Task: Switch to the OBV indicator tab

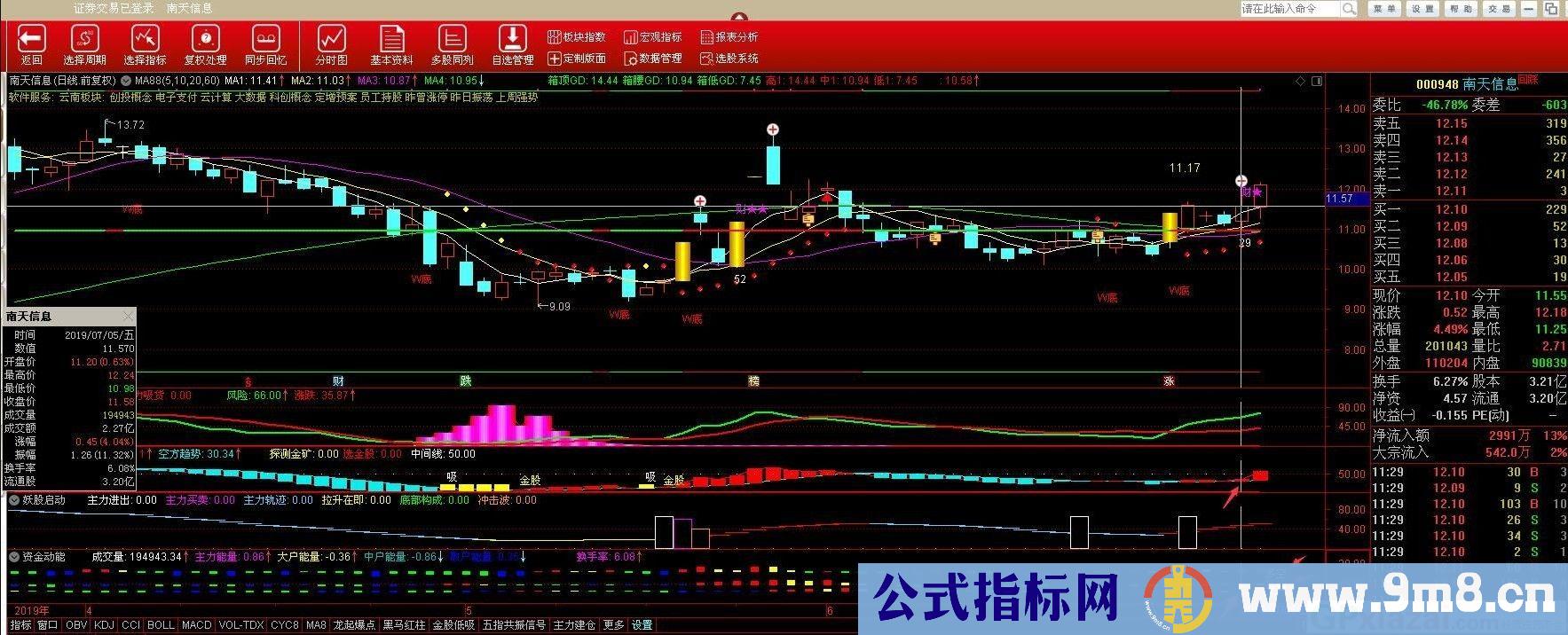Action: coord(76,625)
